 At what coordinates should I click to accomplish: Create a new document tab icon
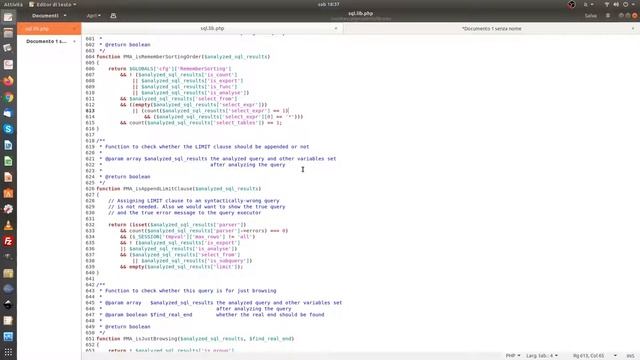click(x=113, y=16)
